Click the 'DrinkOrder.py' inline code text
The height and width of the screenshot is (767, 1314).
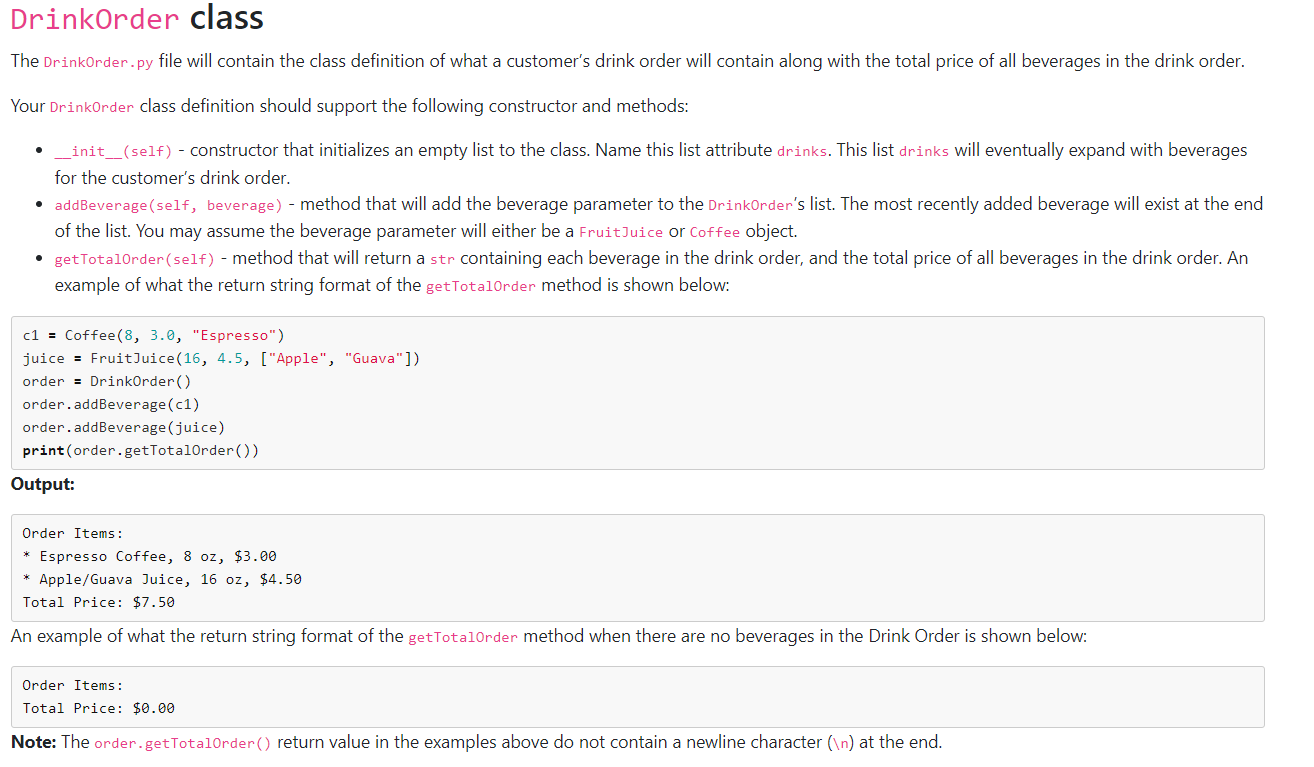coord(99,62)
